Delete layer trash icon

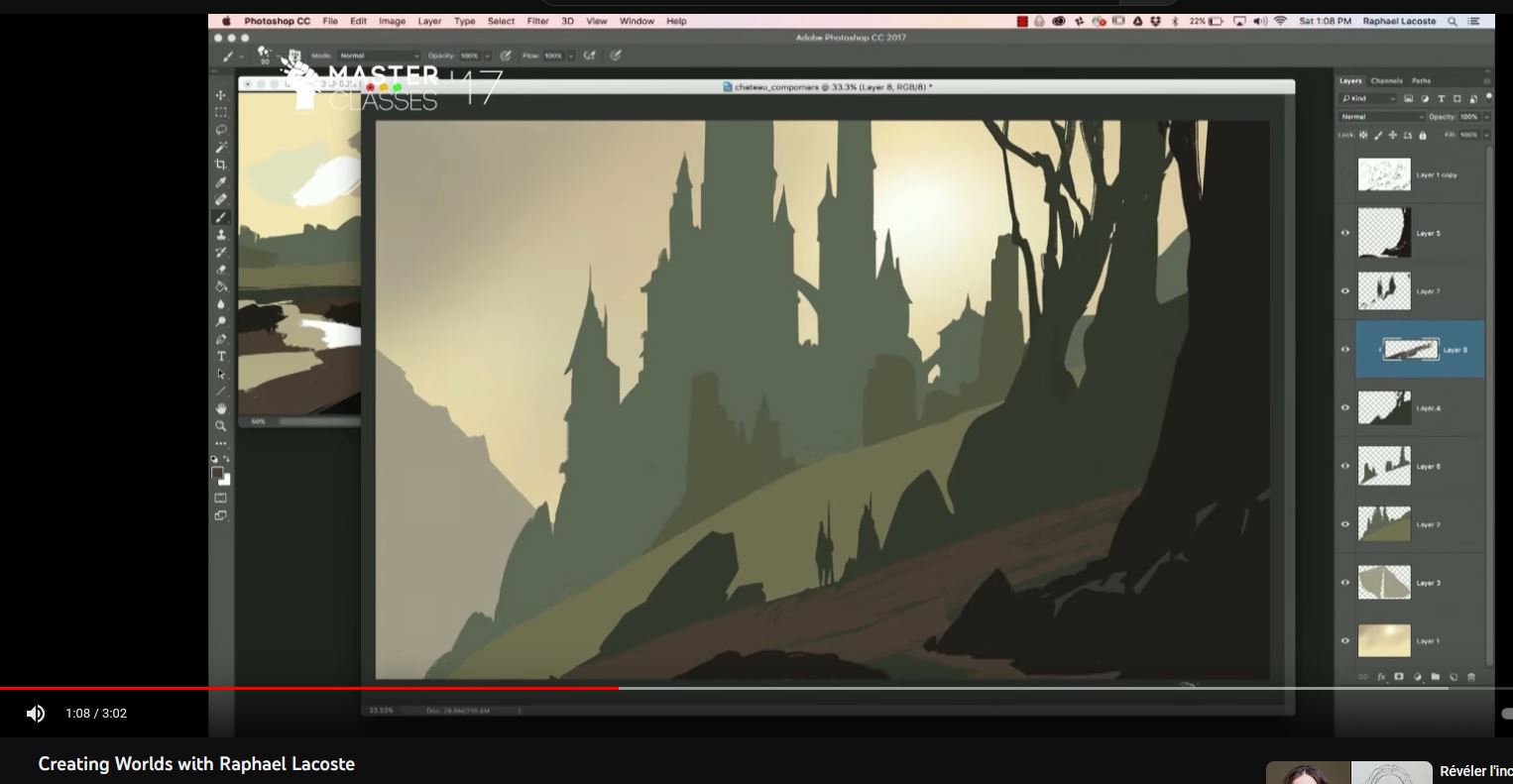(1470, 677)
